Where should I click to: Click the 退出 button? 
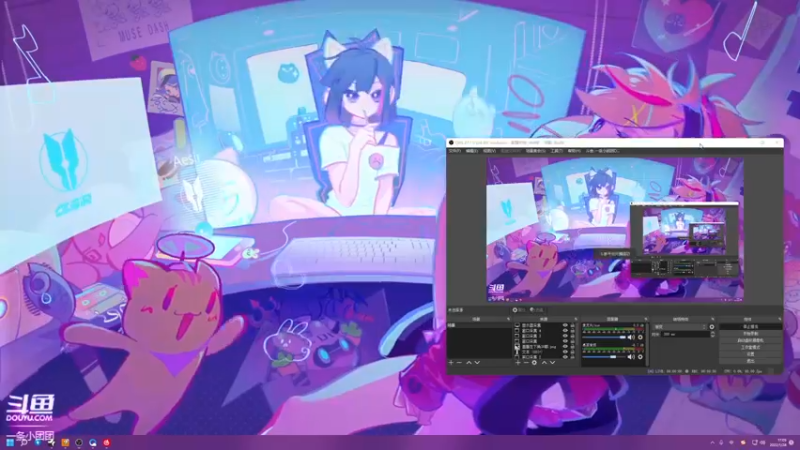(751, 361)
